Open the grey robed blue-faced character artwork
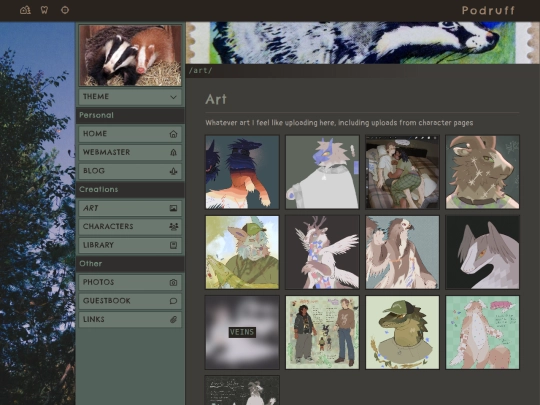 click(x=322, y=172)
